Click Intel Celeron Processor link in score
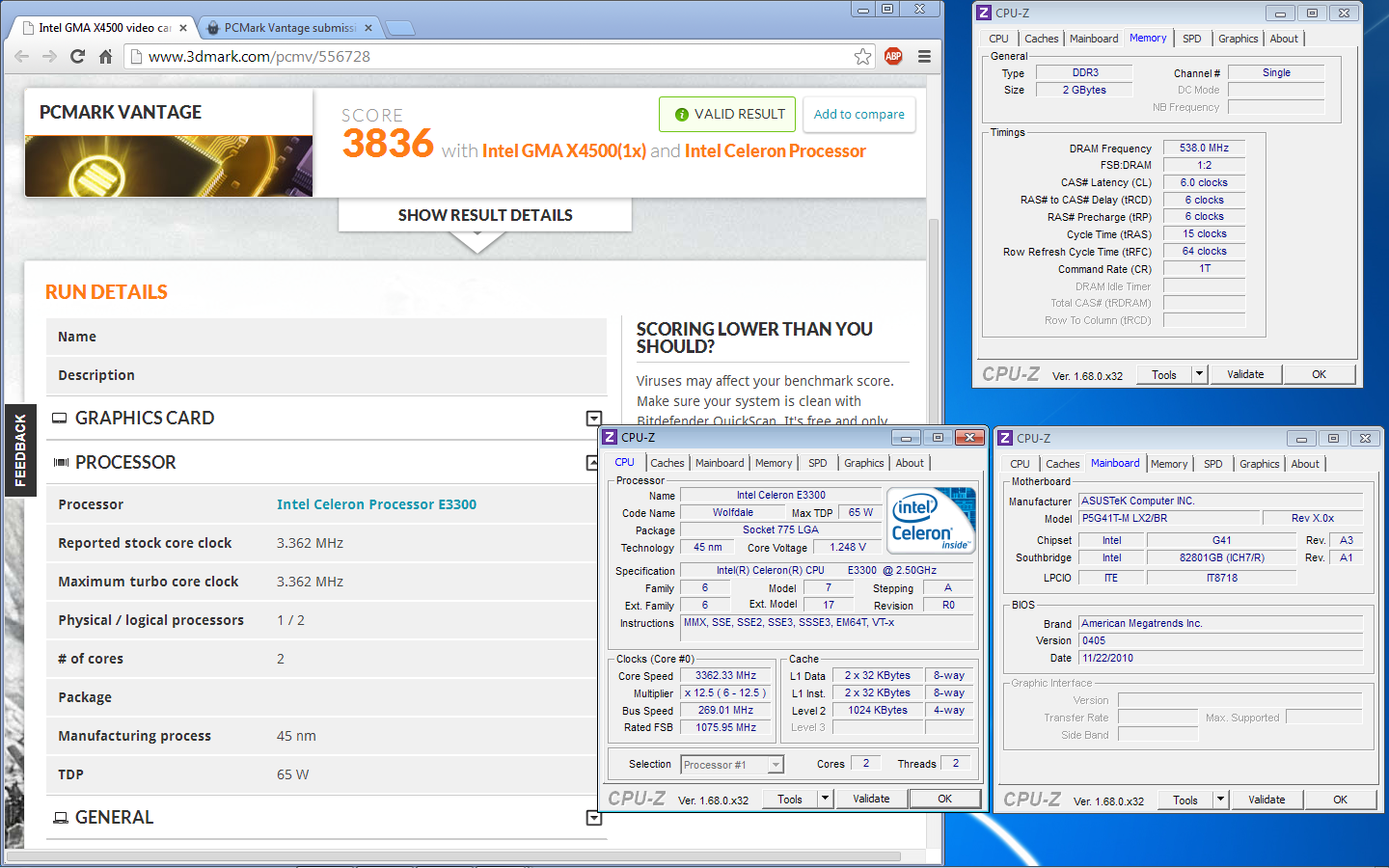This screenshot has height=868, width=1389. pyautogui.click(x=776, y=151)
